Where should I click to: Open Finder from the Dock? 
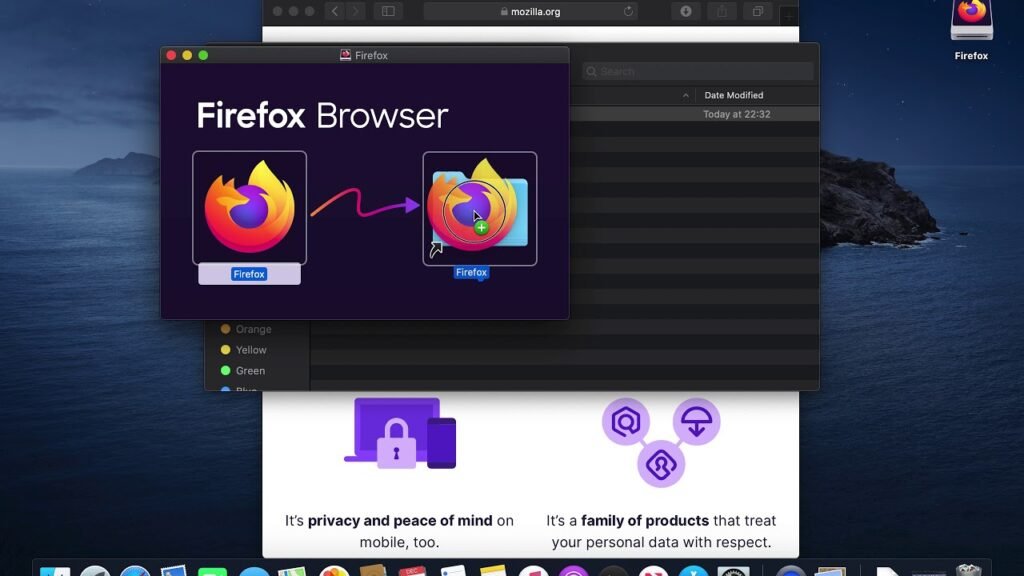tap(55, 570)
